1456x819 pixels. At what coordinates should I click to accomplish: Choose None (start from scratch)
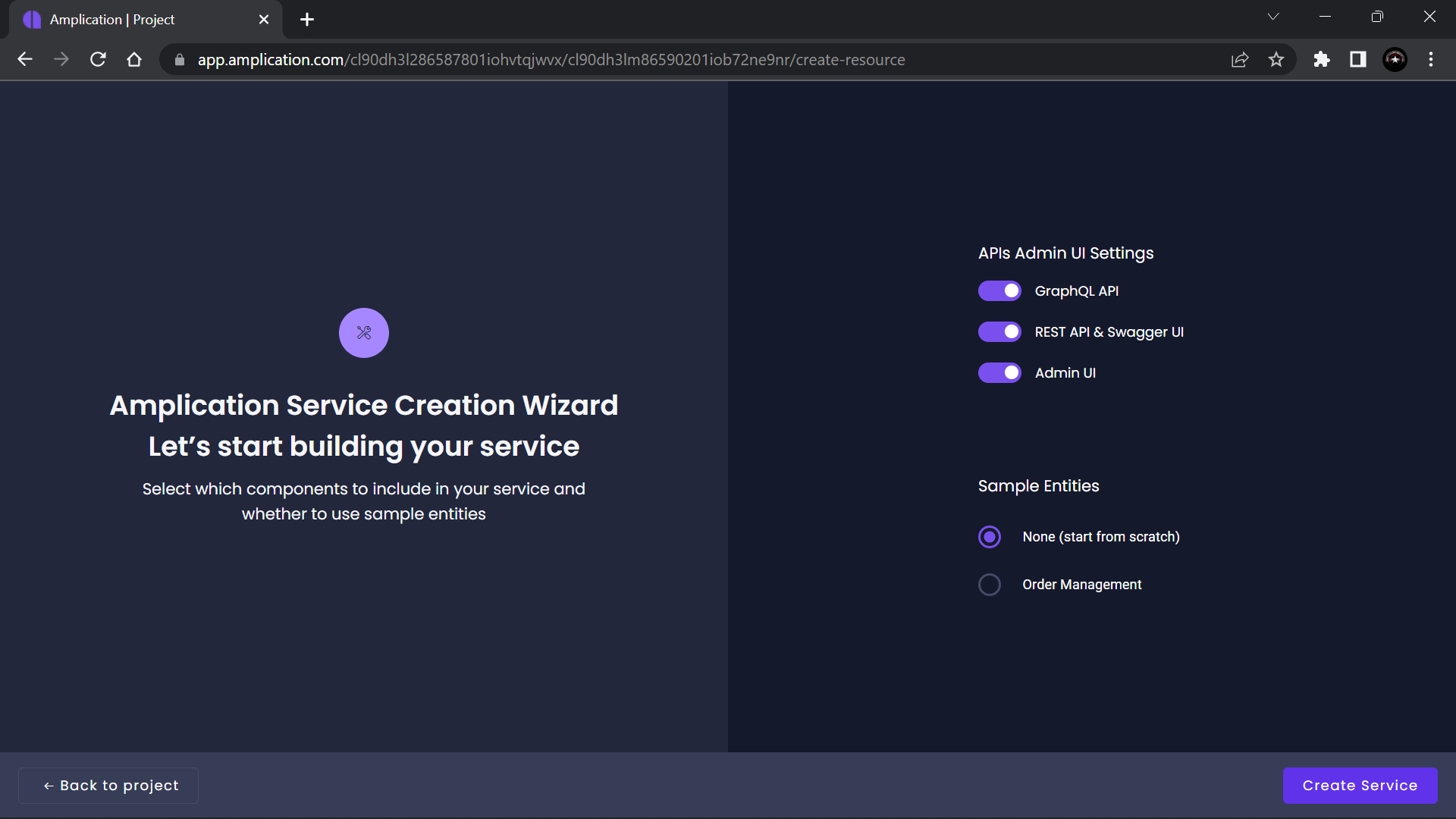(989, 536)
